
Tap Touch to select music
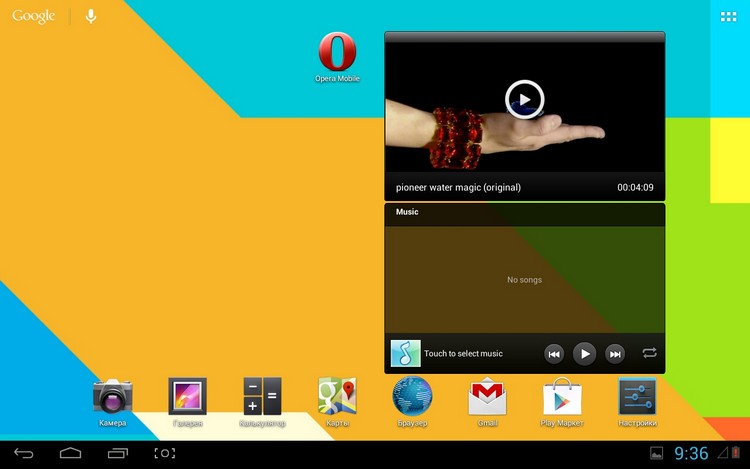(x=463, y=353)
